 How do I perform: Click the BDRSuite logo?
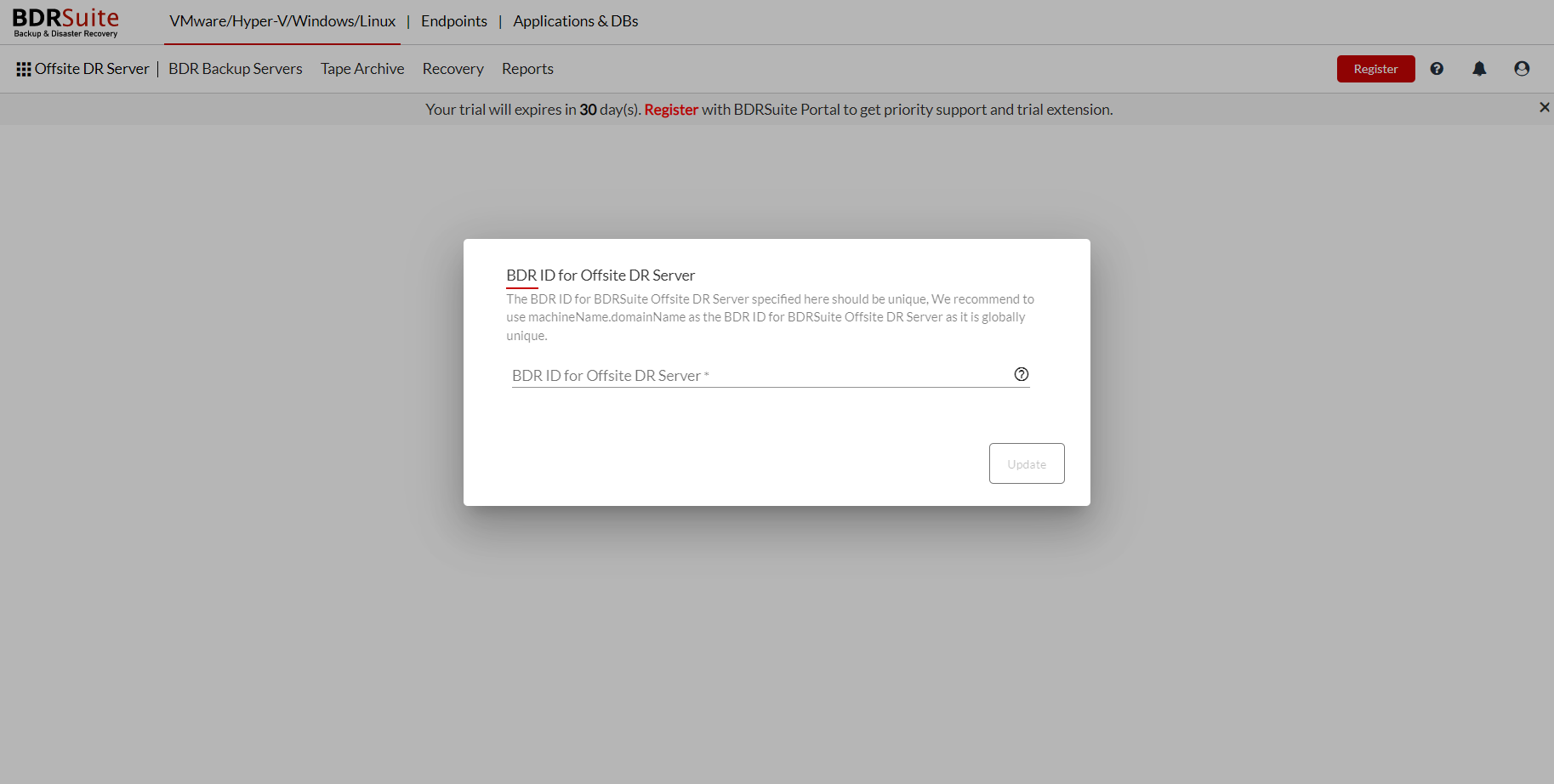point(65,22)
